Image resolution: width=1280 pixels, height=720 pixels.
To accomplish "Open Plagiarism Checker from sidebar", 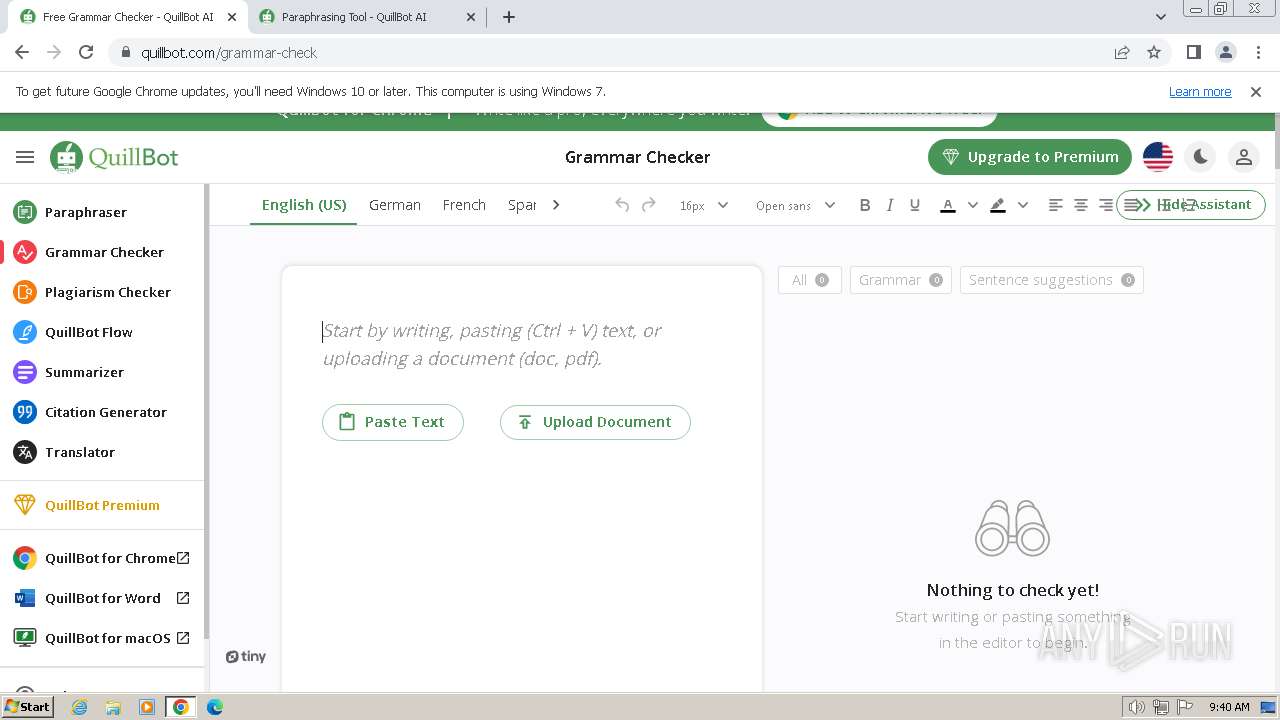I will [x=92, y=292].
